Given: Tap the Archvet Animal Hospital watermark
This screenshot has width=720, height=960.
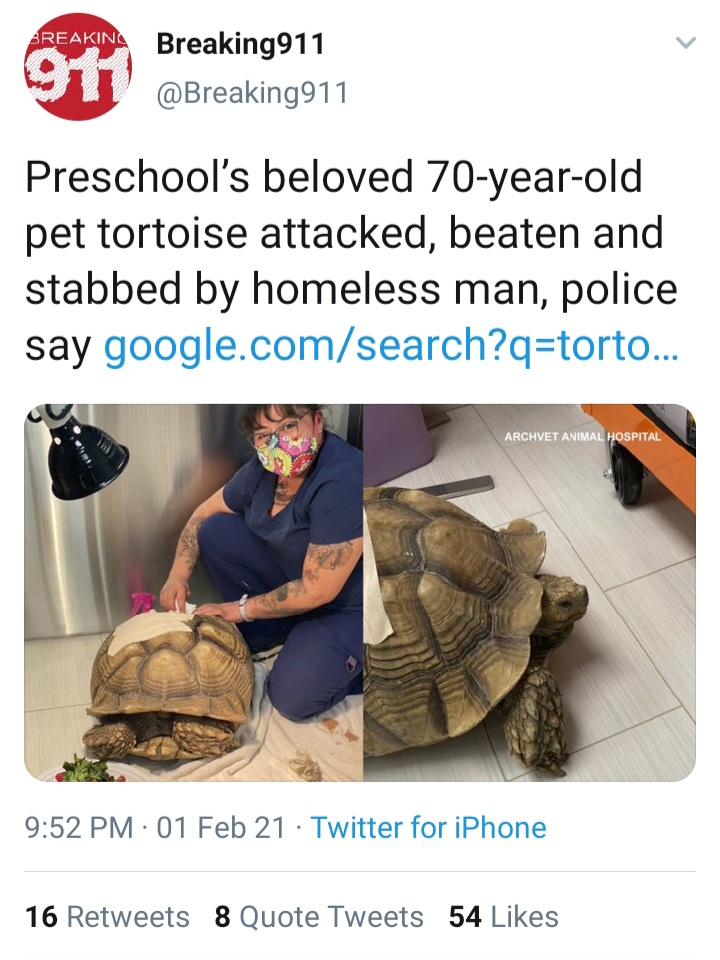Looking at the screenshot, I should [582, 437].
